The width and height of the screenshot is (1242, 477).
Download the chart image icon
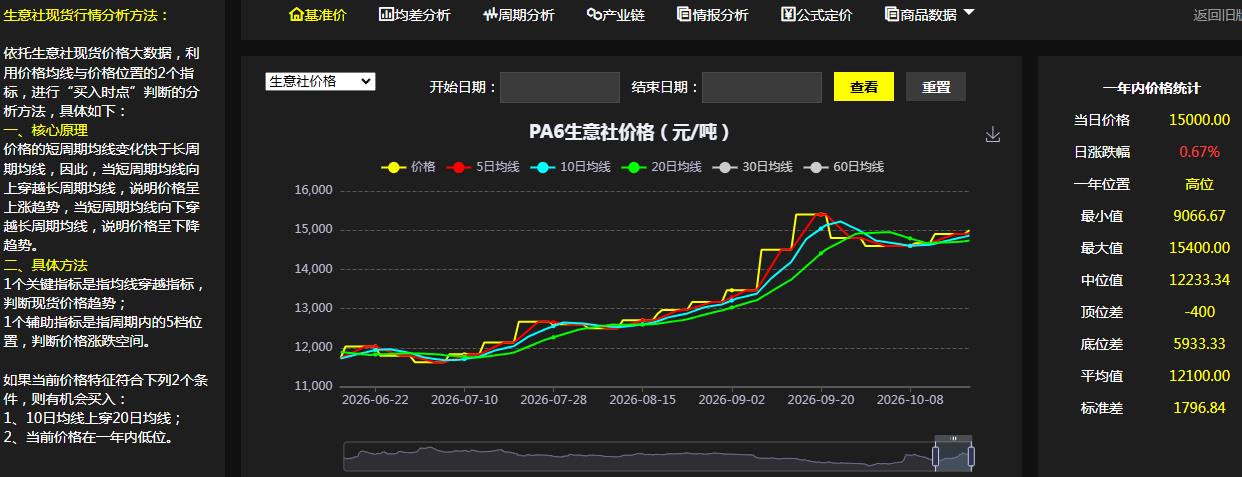(993, 134)
